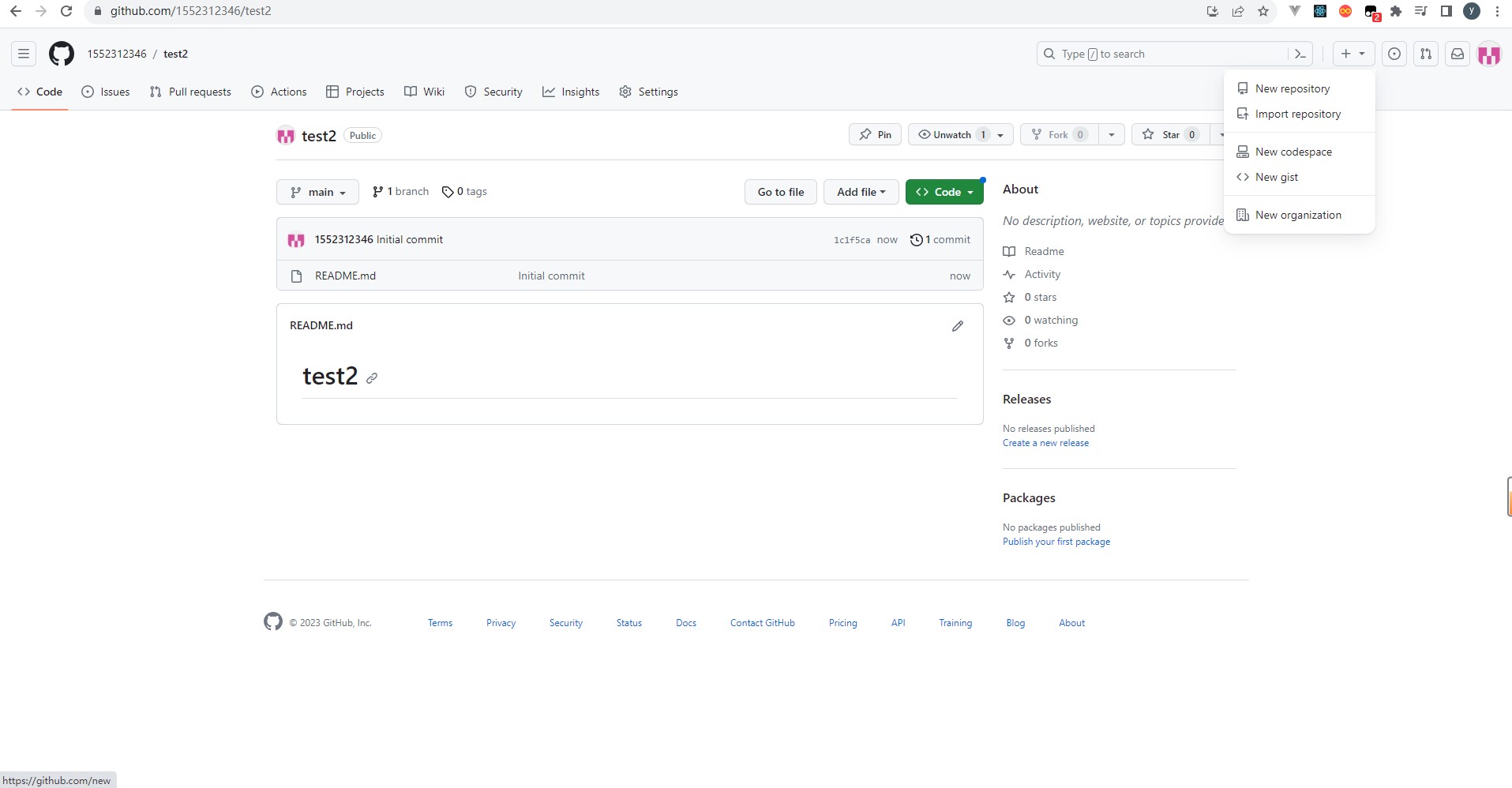1512x788 pixels.
Task: Expand the main branch selector dropdown
Action: 317,192
